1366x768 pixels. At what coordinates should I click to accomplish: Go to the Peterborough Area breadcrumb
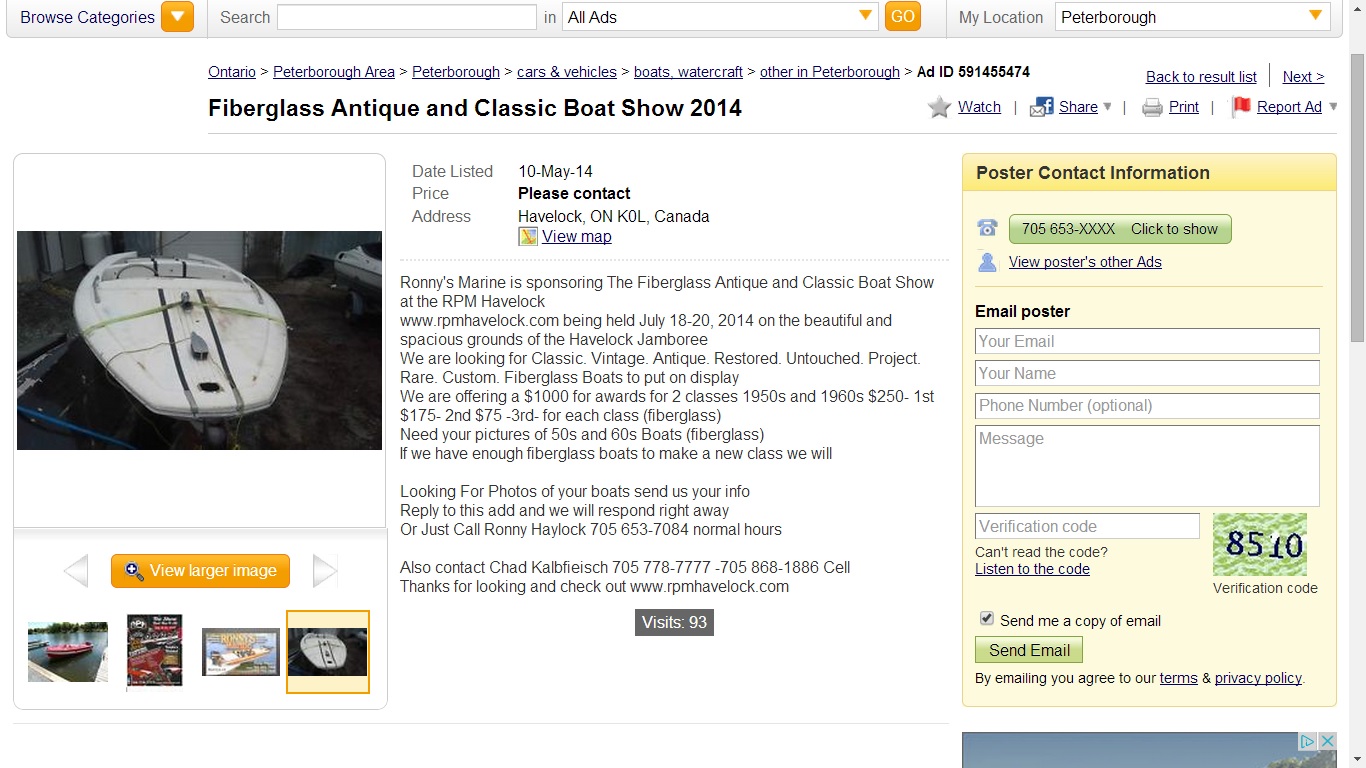click(334, 72)
